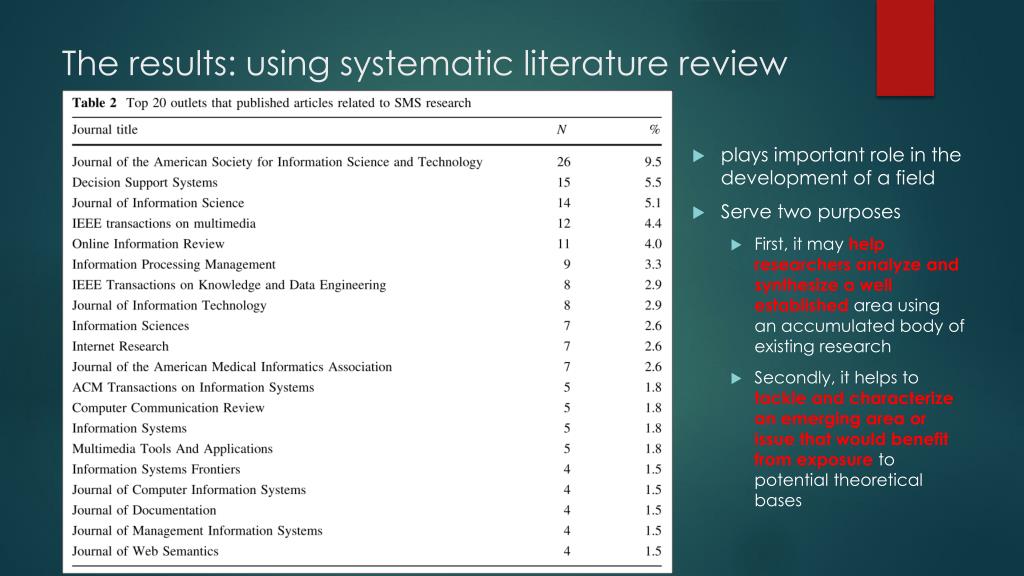Select "Multimedia Tools And Applications" journal title

tap(172, 449)
